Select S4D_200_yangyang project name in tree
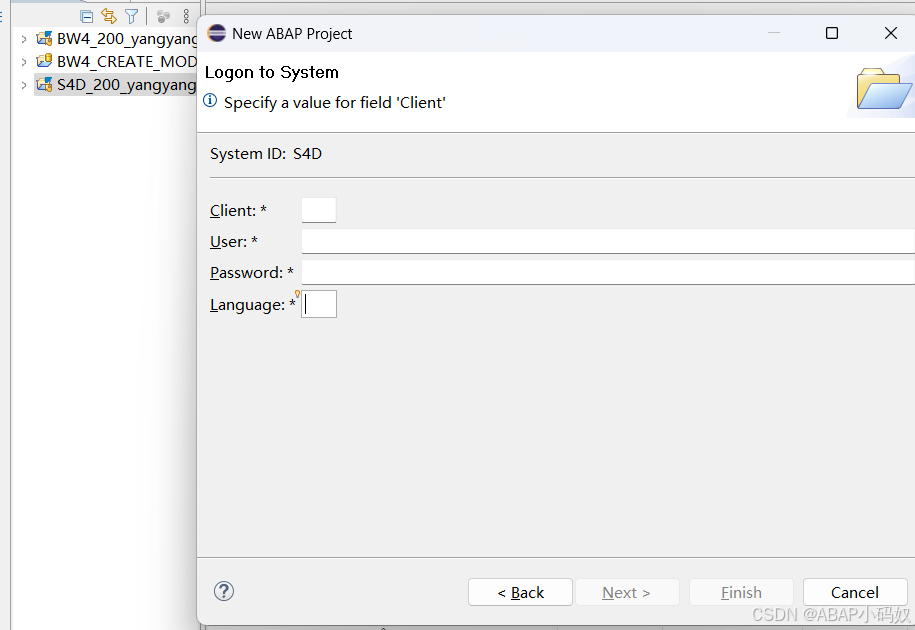915x630 pixels. click(127, 85)
